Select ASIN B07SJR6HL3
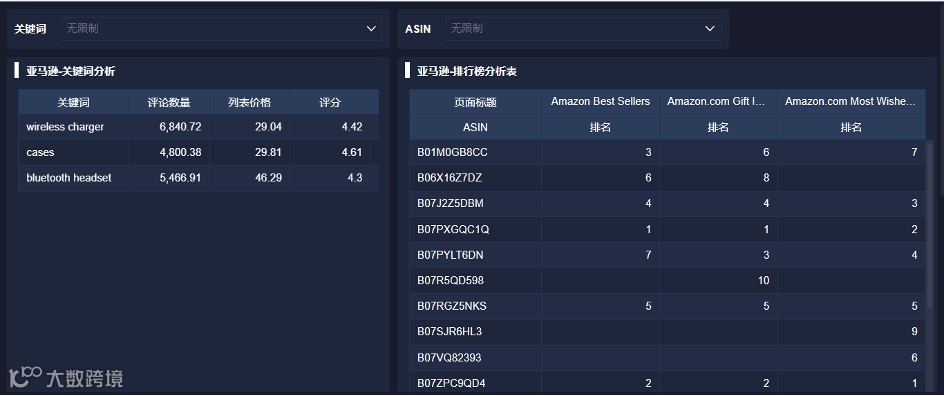This screenshot has width=944, height=396. (x=450, y=332)
